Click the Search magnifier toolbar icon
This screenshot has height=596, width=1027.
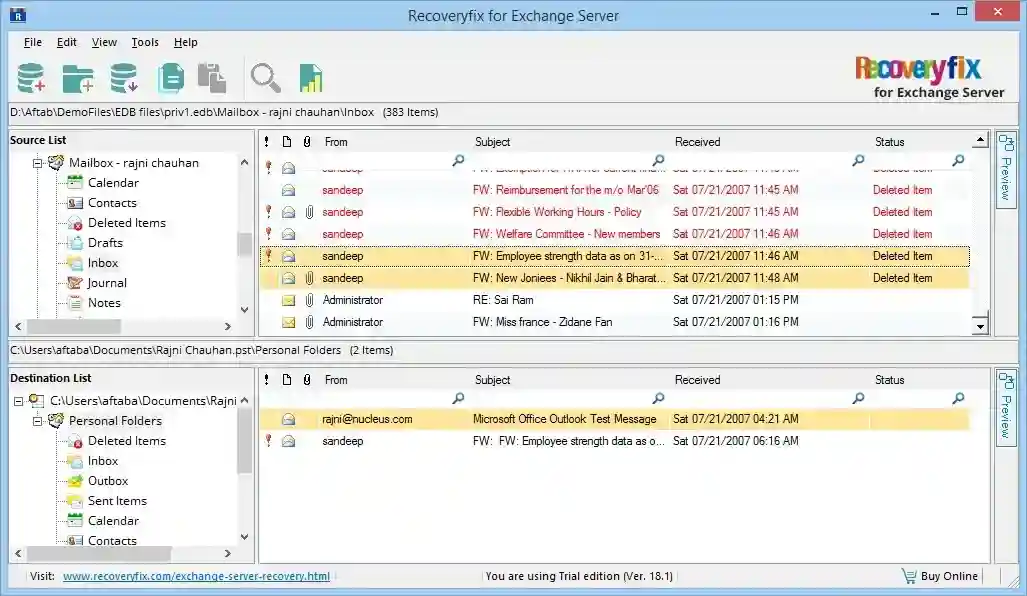point(265,78)
